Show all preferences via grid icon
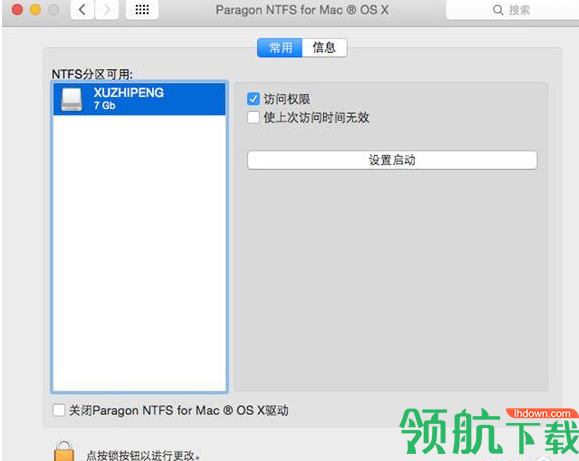Viewport: 579px width, 461px height. [142, 10]
